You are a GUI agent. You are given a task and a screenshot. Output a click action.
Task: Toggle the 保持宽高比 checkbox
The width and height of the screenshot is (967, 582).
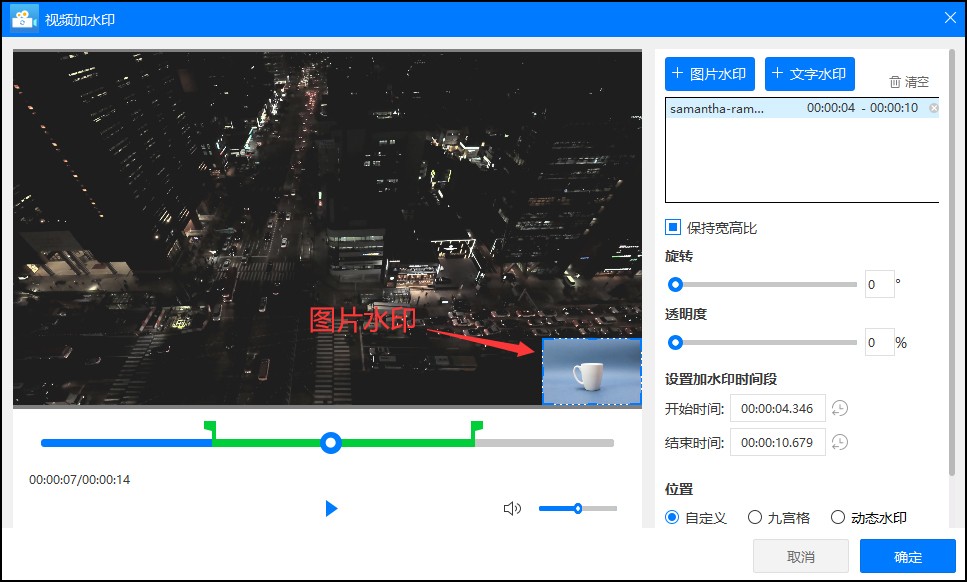[x=673, y=228]
